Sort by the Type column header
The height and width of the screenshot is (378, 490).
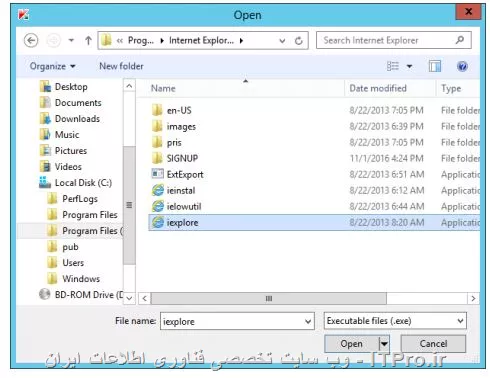[451, 89]
